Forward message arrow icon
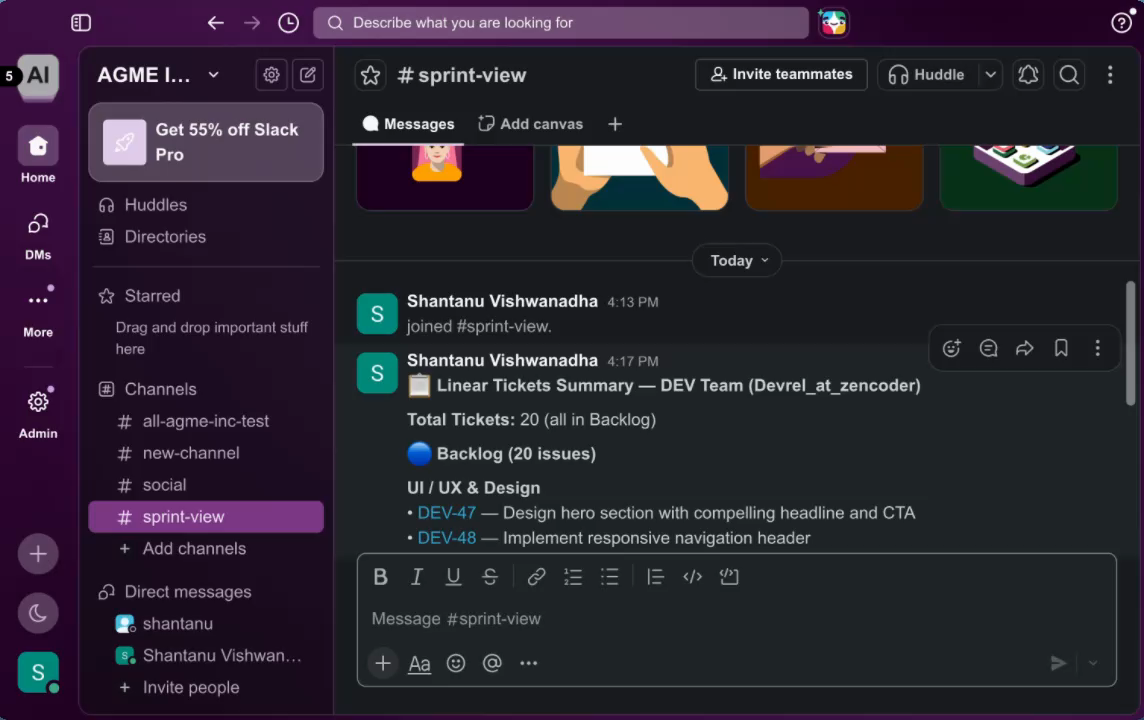This screenshot has width=1144, height=720. coord(1024,348)
